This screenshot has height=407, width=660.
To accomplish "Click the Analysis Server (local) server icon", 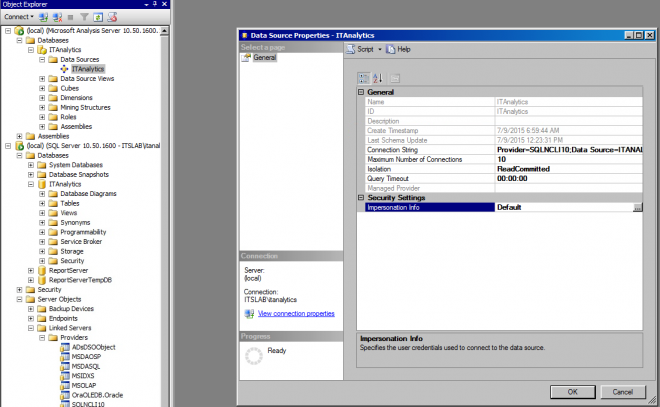I will click(x=19, y=31).
